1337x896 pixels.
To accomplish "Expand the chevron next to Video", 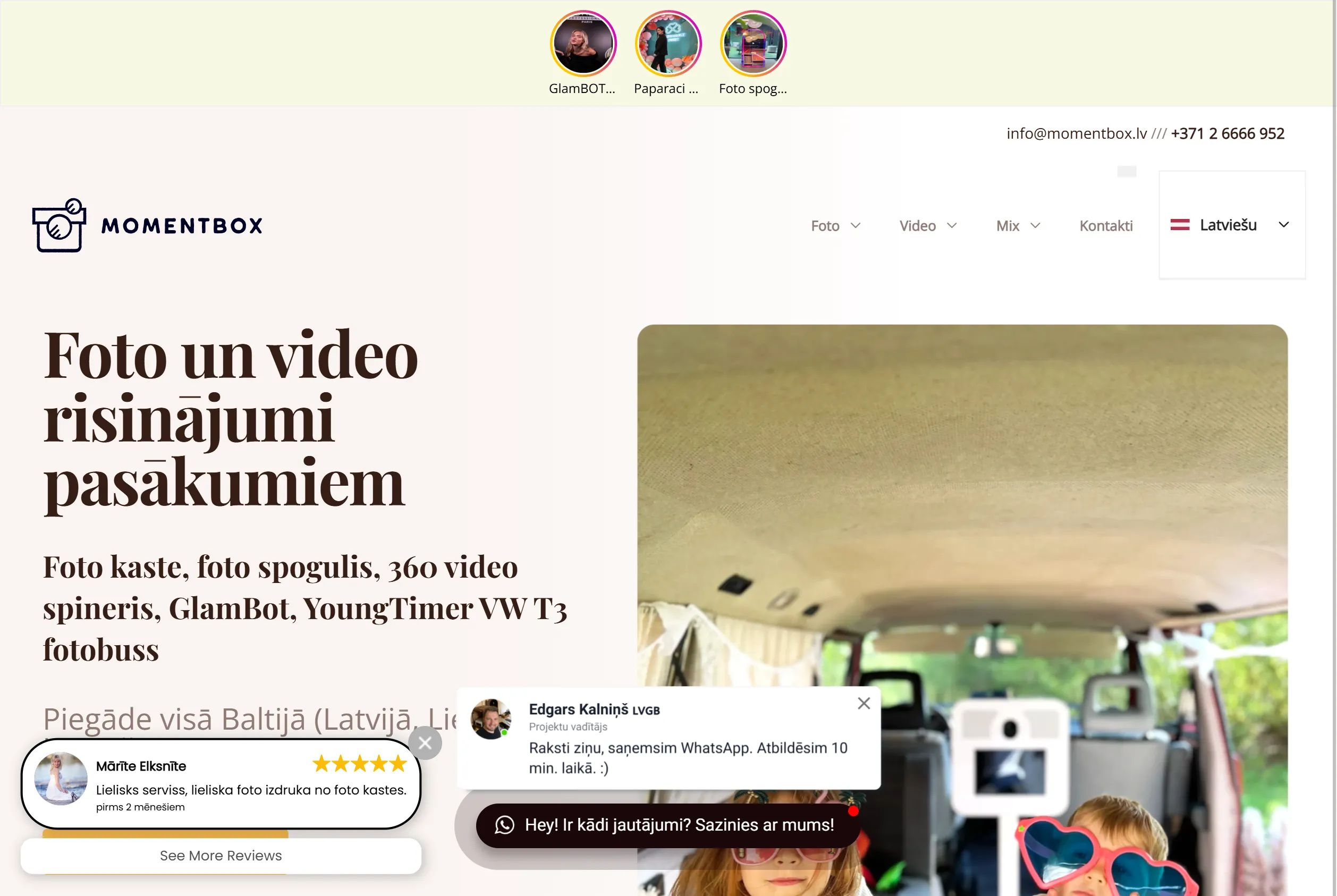I will click(952, 226).
